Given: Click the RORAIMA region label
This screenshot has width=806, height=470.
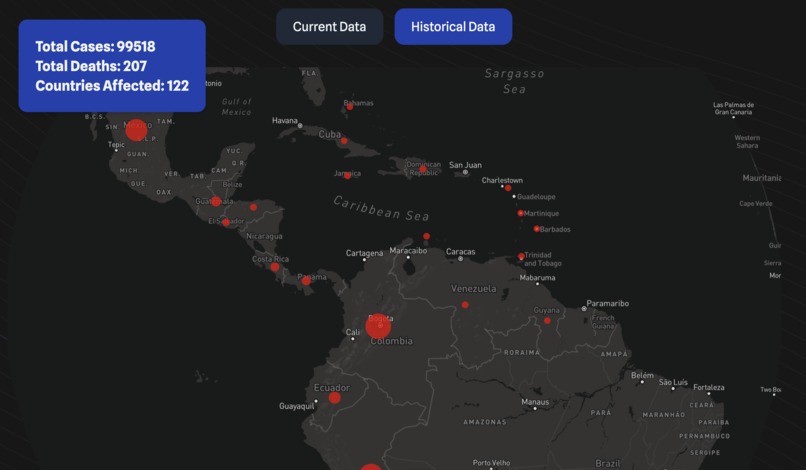Looking at the screenshot, I should pyautogui.click(x=522, y=353).
